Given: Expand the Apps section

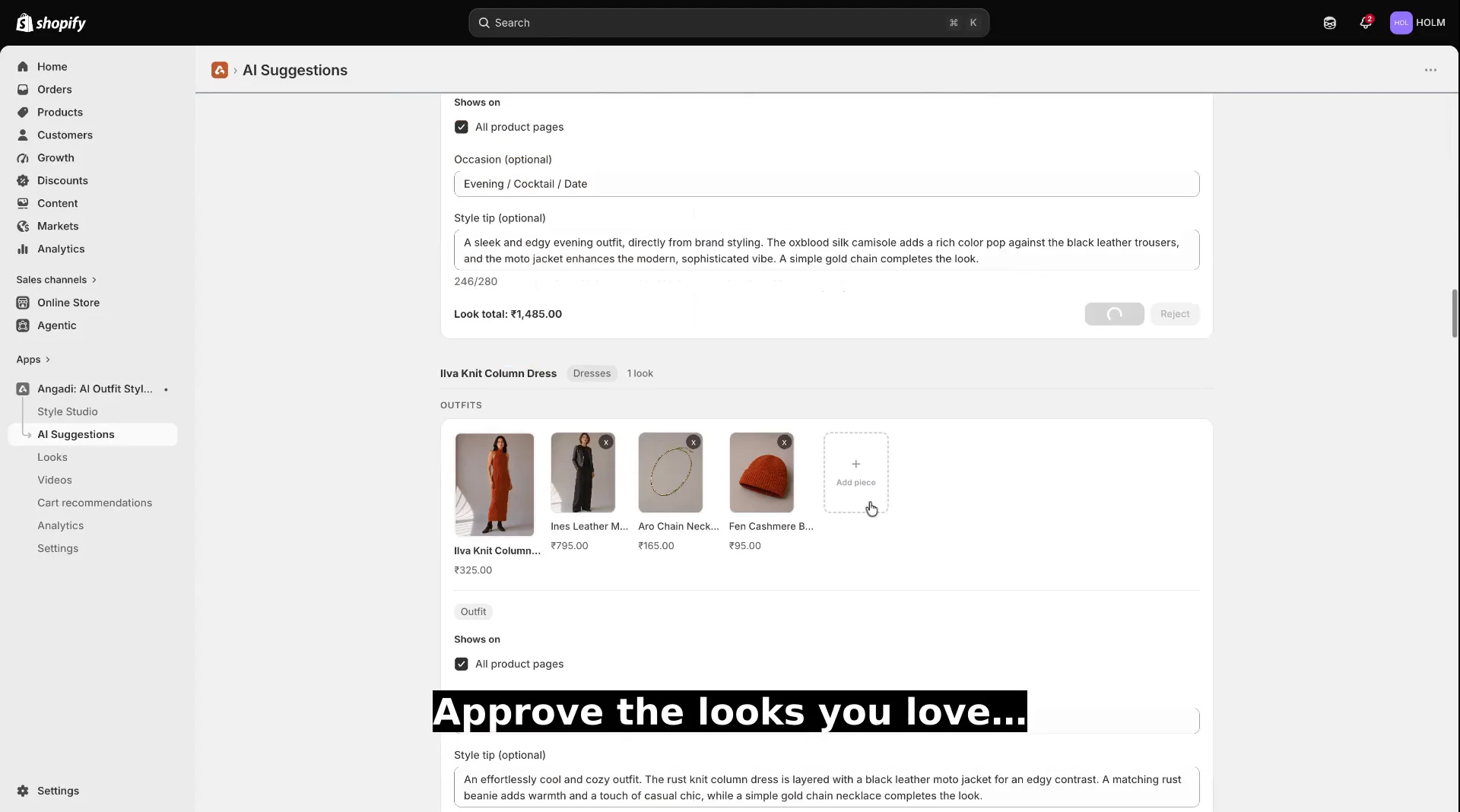Looking at the screenshot, I should coord(33,360).
